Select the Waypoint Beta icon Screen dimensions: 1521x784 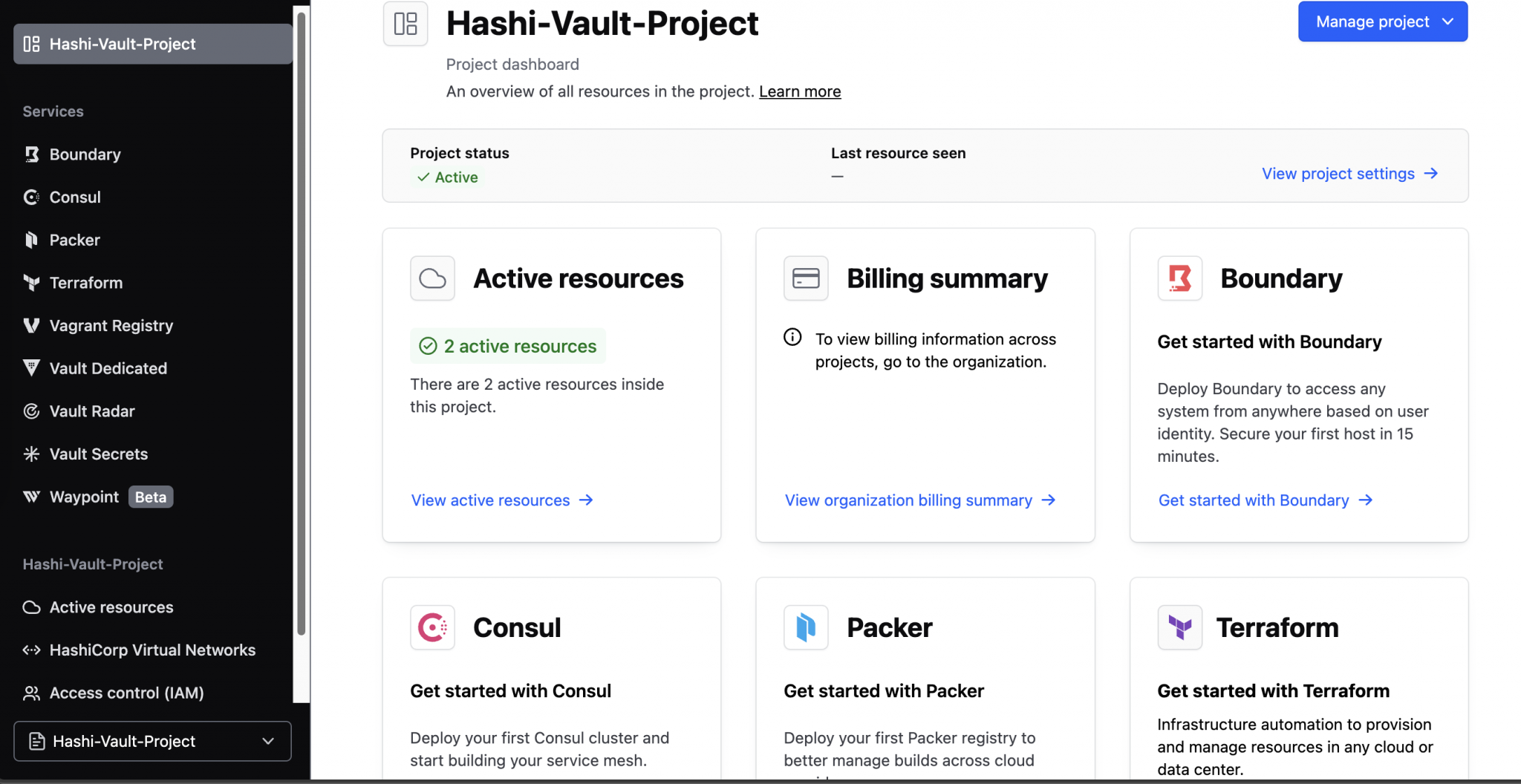31,496
